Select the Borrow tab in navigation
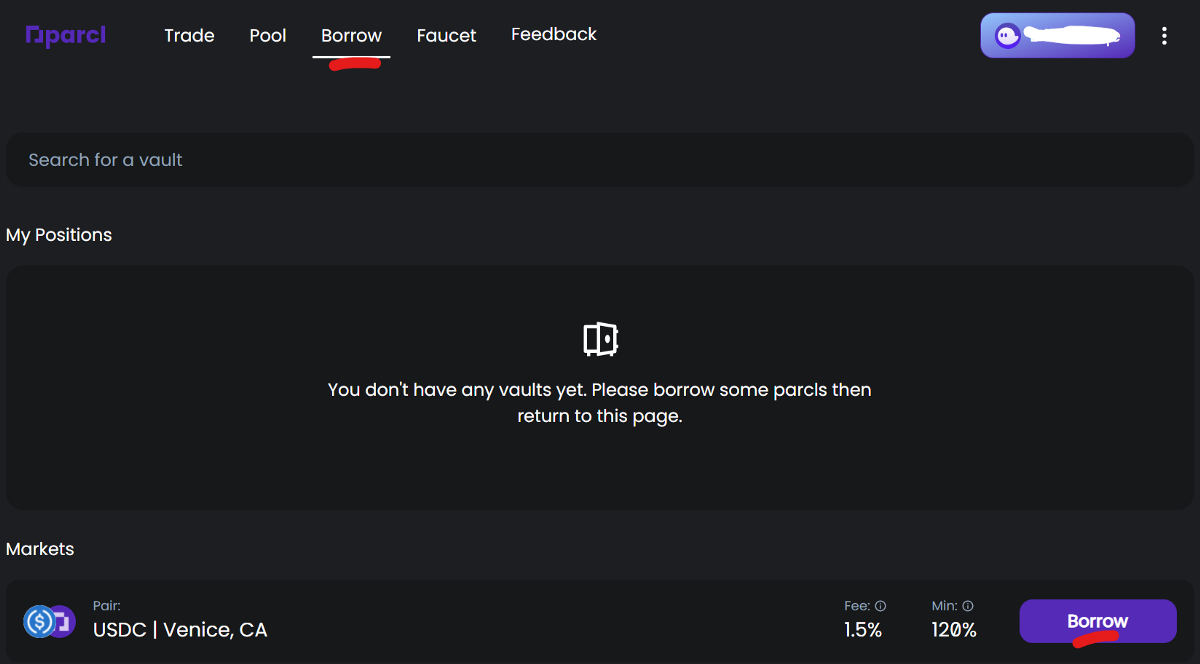 351,36
